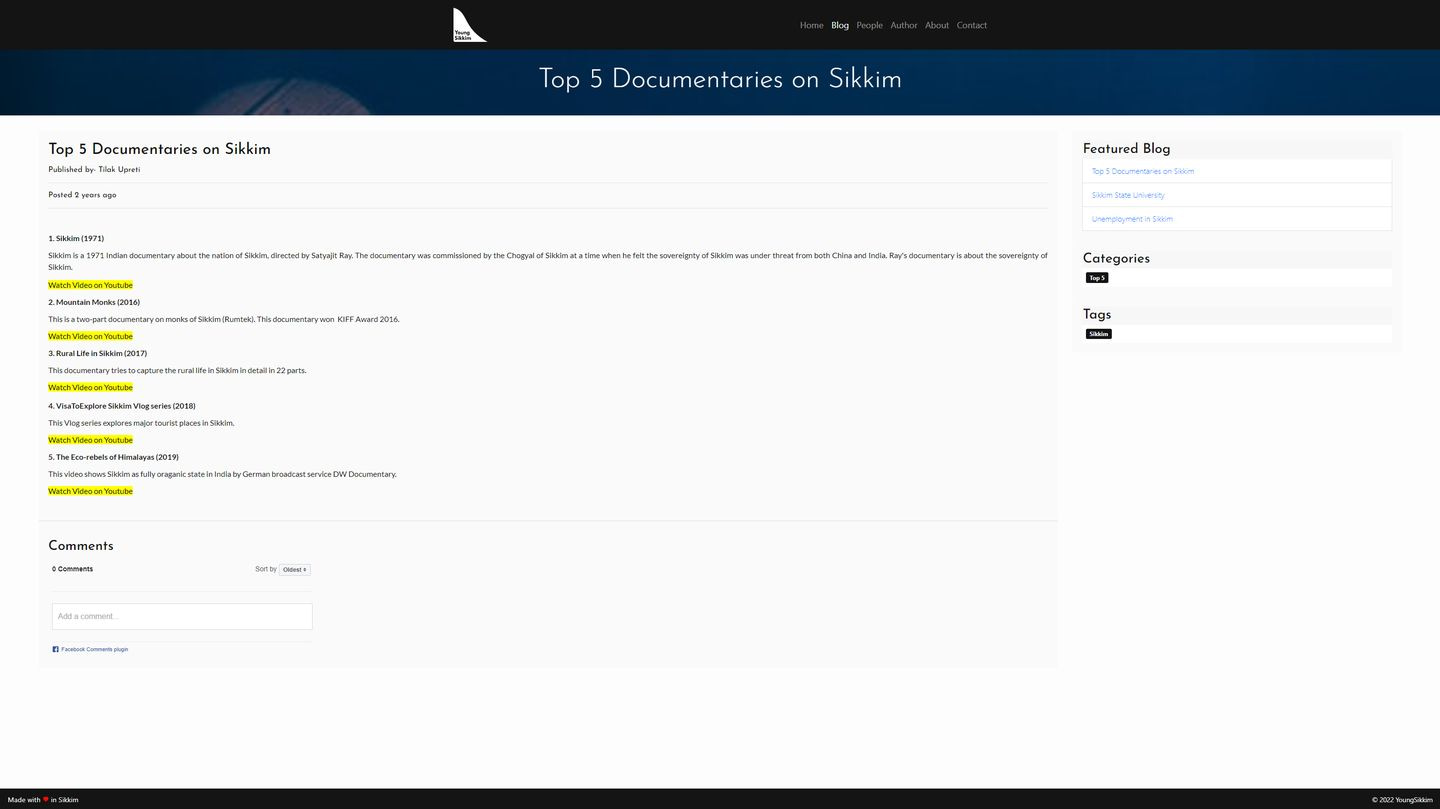Open the About page
The width and height of the screenshot is (1440, 809).
coord(936,25)
